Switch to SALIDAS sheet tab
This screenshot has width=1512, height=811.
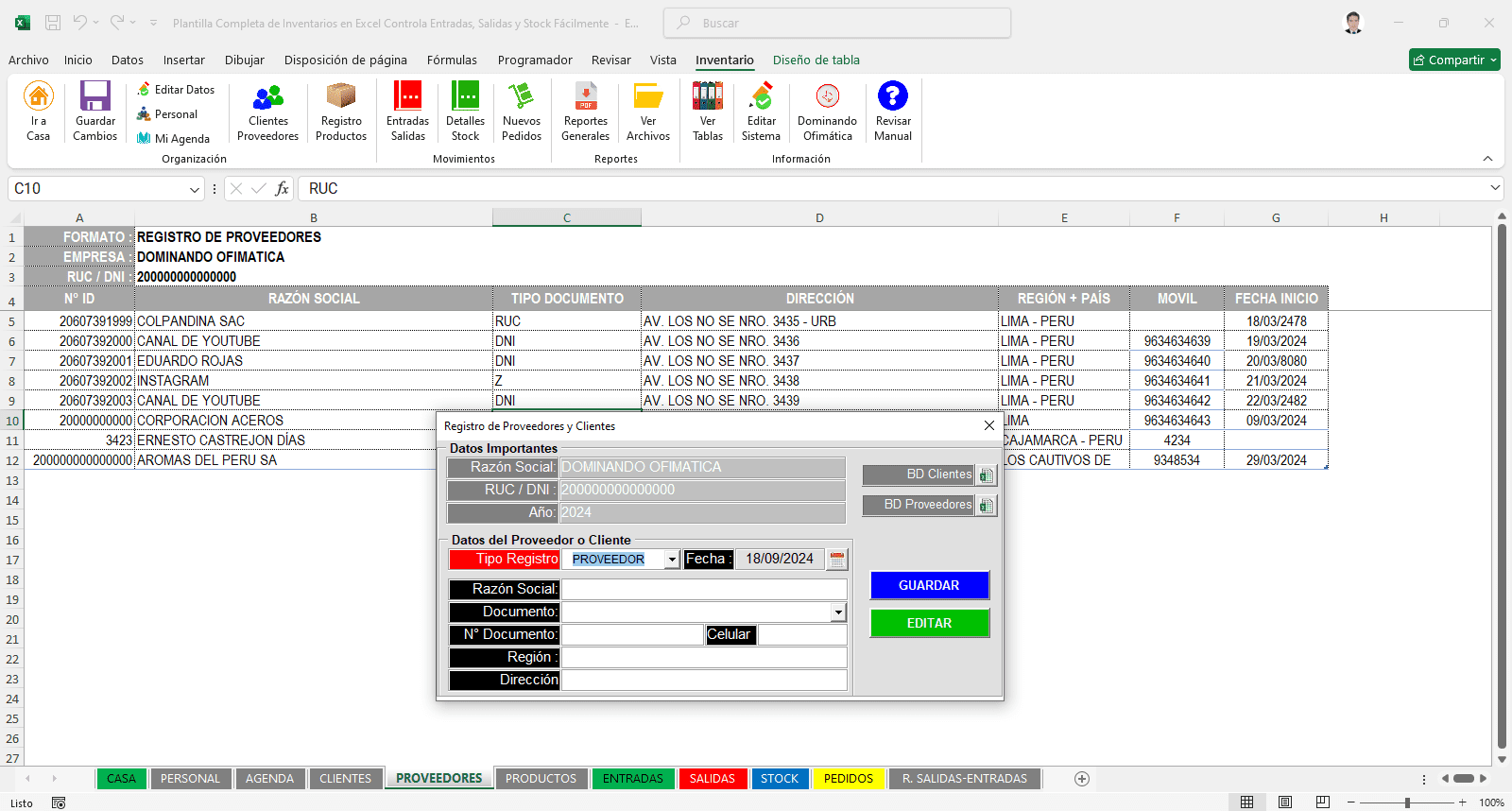(713, 779)
